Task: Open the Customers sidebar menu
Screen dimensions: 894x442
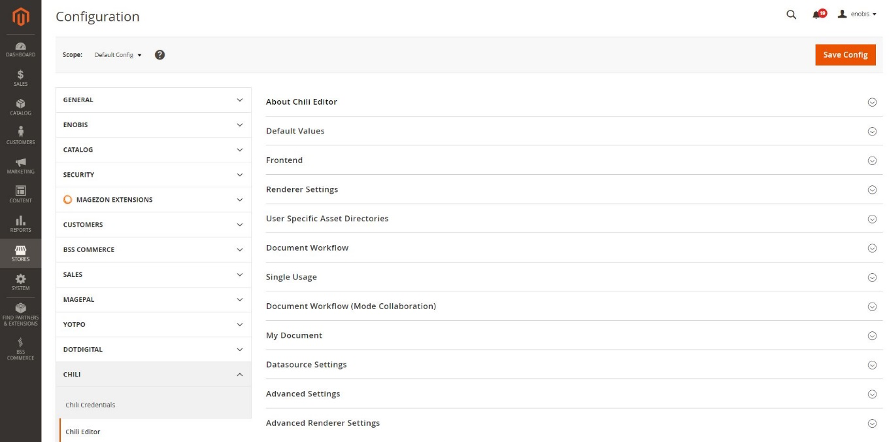Action: (x=21, y=136)
